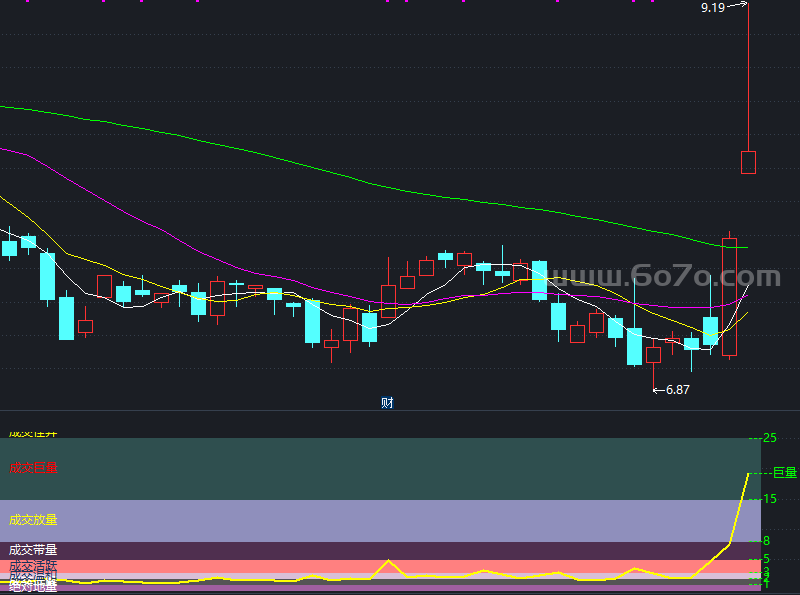Click the 8 value on volume scale
The image size is (800, 595).
pos(766,540)
